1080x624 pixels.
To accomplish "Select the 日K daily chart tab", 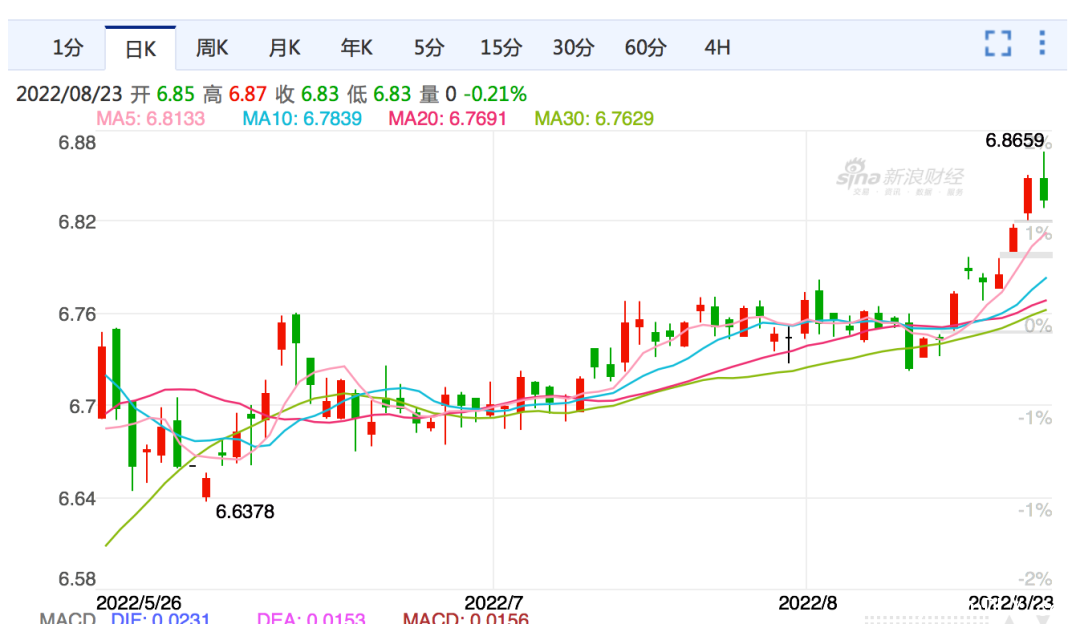I will coord(141,49).
